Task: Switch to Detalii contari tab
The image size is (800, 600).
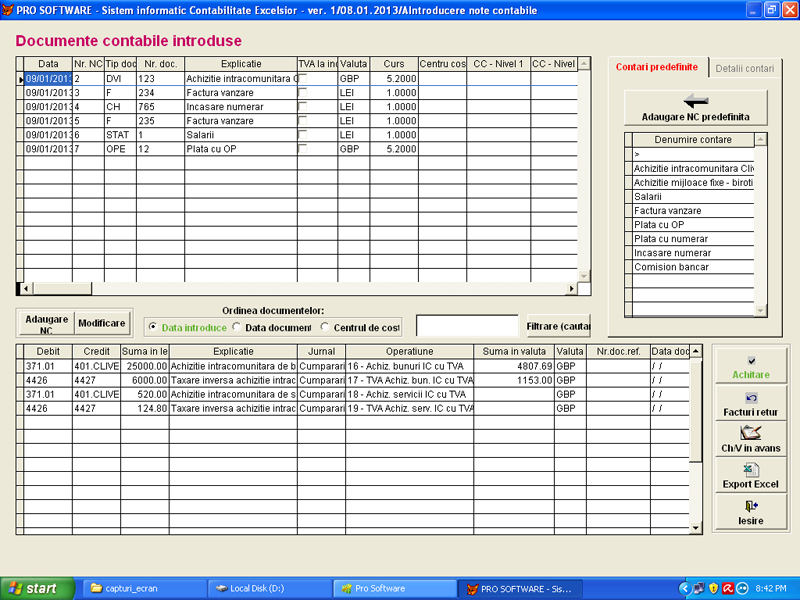Action: click(744, 68)
